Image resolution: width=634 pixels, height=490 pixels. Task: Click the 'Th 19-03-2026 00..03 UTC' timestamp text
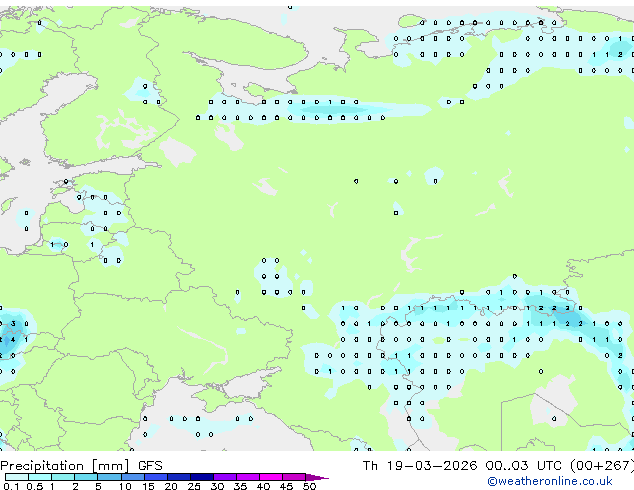click(x=462, y=466)
